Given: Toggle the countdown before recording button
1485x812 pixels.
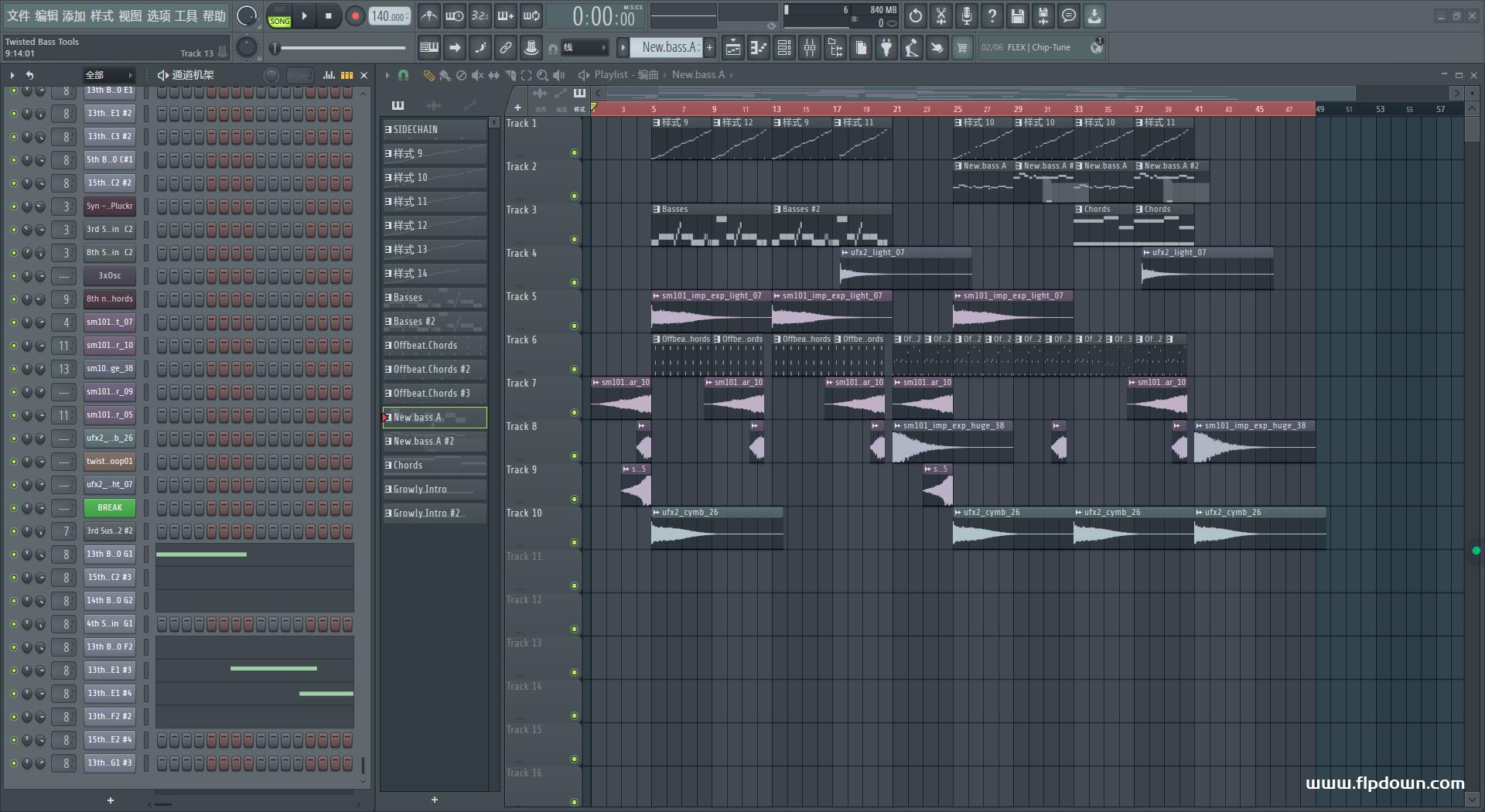Looking at the screenshot, I should (480, 15).
